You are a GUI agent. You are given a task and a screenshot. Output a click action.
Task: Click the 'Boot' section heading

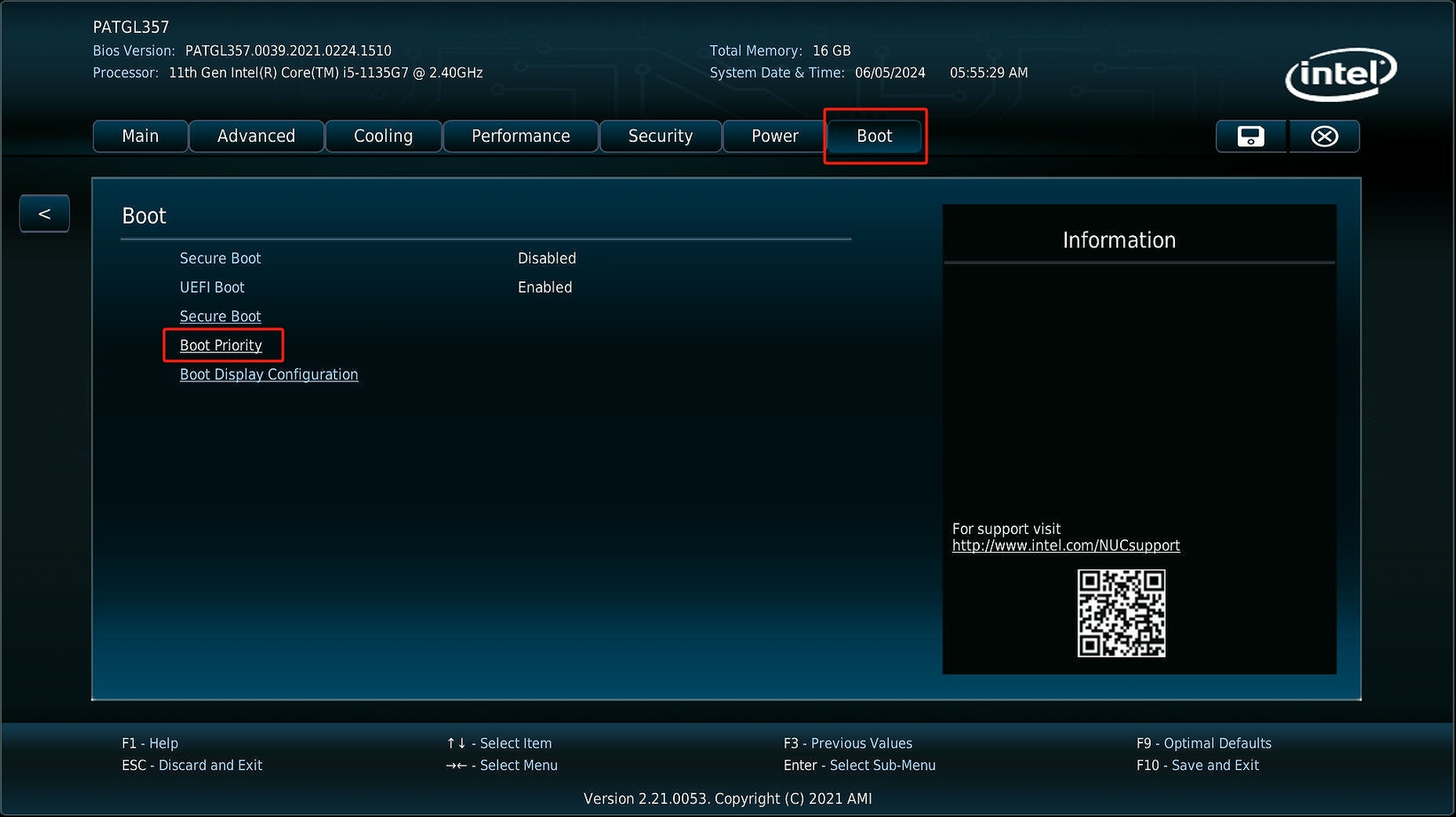click(x=144, y=216)
